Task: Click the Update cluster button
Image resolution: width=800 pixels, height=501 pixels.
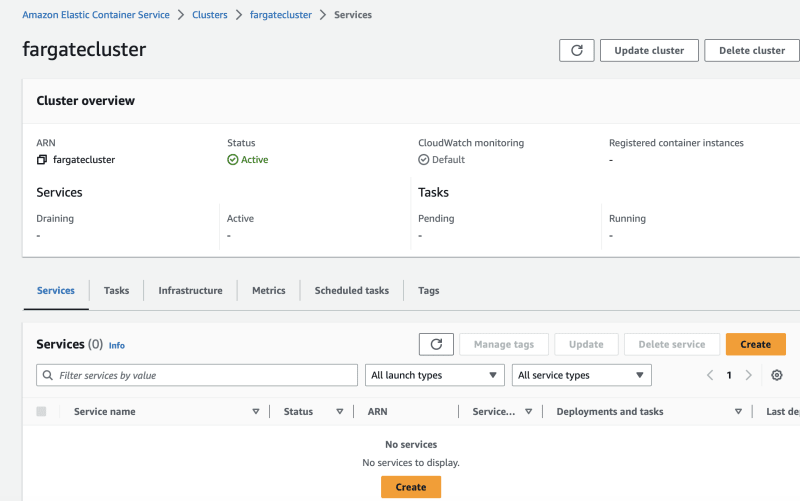Action: click(x=649, y=51)
